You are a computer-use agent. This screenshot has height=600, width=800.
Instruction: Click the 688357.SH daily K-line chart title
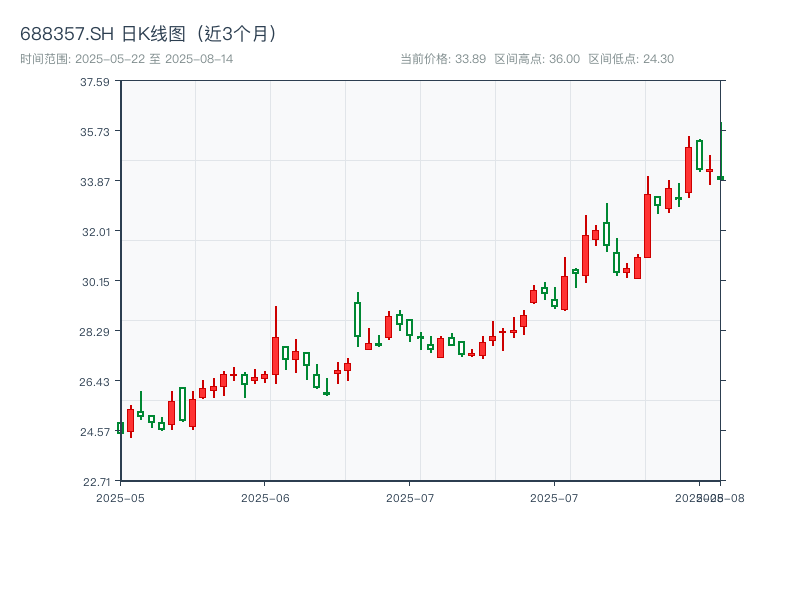pos(150,33)
